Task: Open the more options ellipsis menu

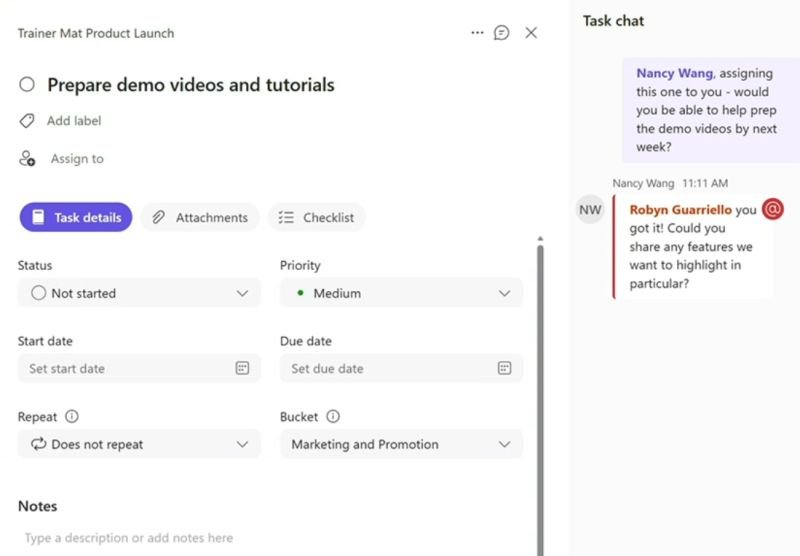Action: click(477, 33)
